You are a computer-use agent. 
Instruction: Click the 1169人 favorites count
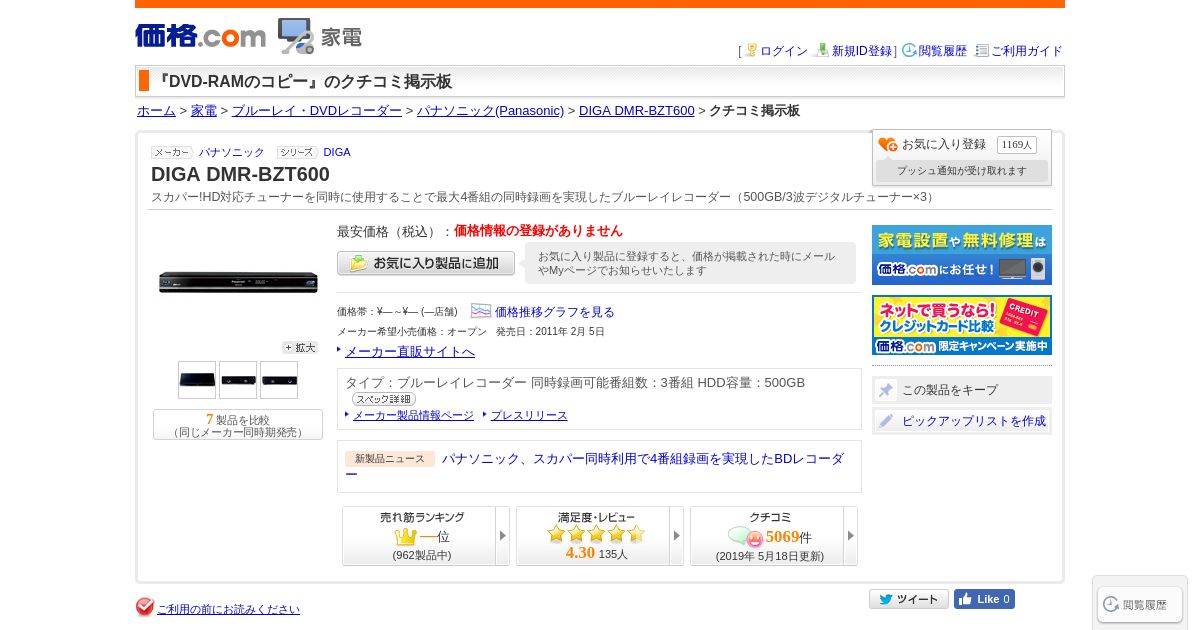click(1017, 145)
